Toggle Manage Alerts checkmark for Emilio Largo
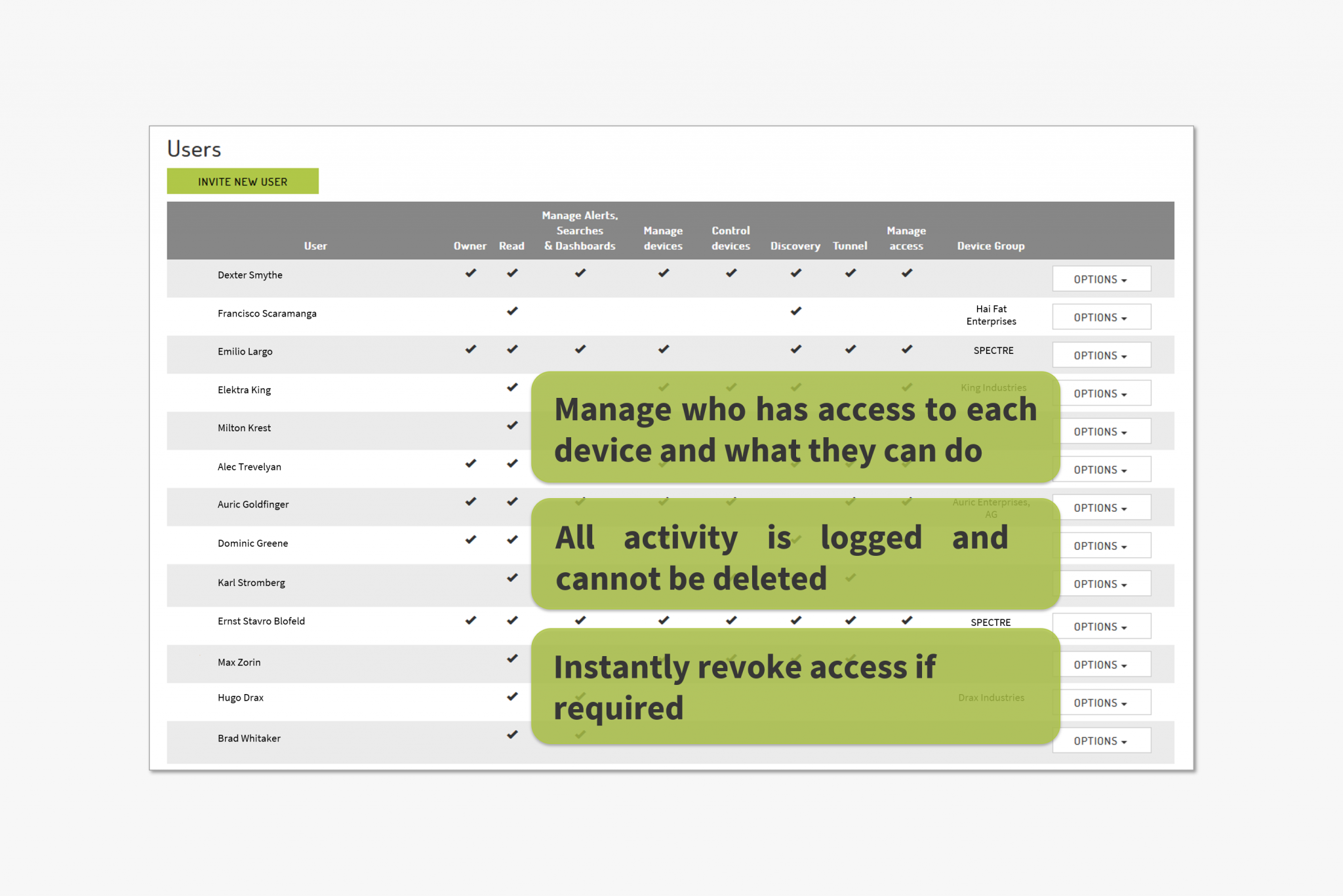The image size is (1343, 896). 580,349
